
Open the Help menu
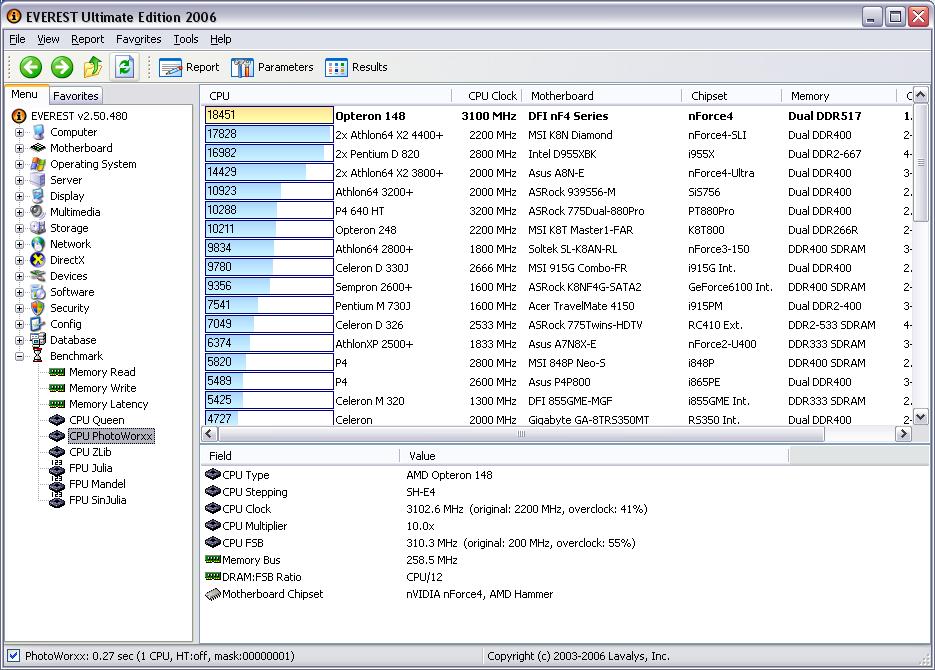[x=221, y=39]
